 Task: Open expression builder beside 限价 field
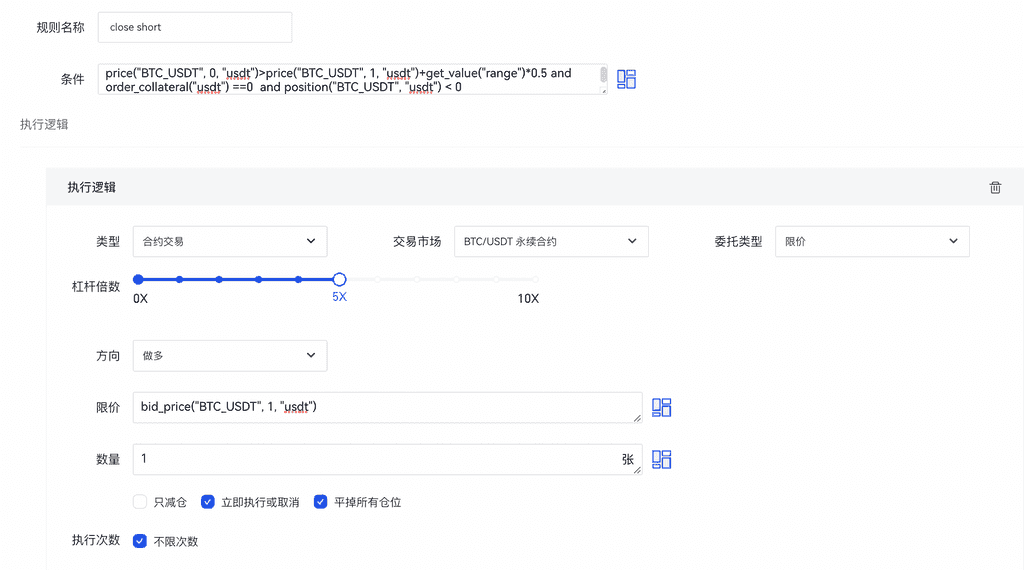(x=662, y=407)
